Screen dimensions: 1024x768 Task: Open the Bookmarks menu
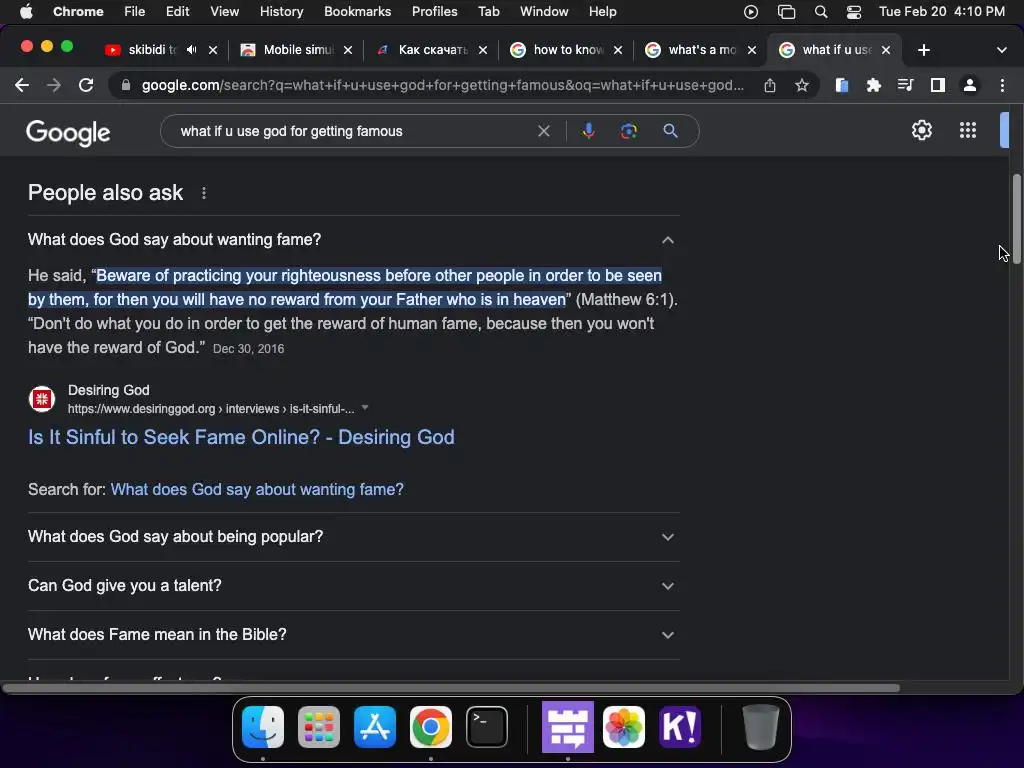point(357,12)
